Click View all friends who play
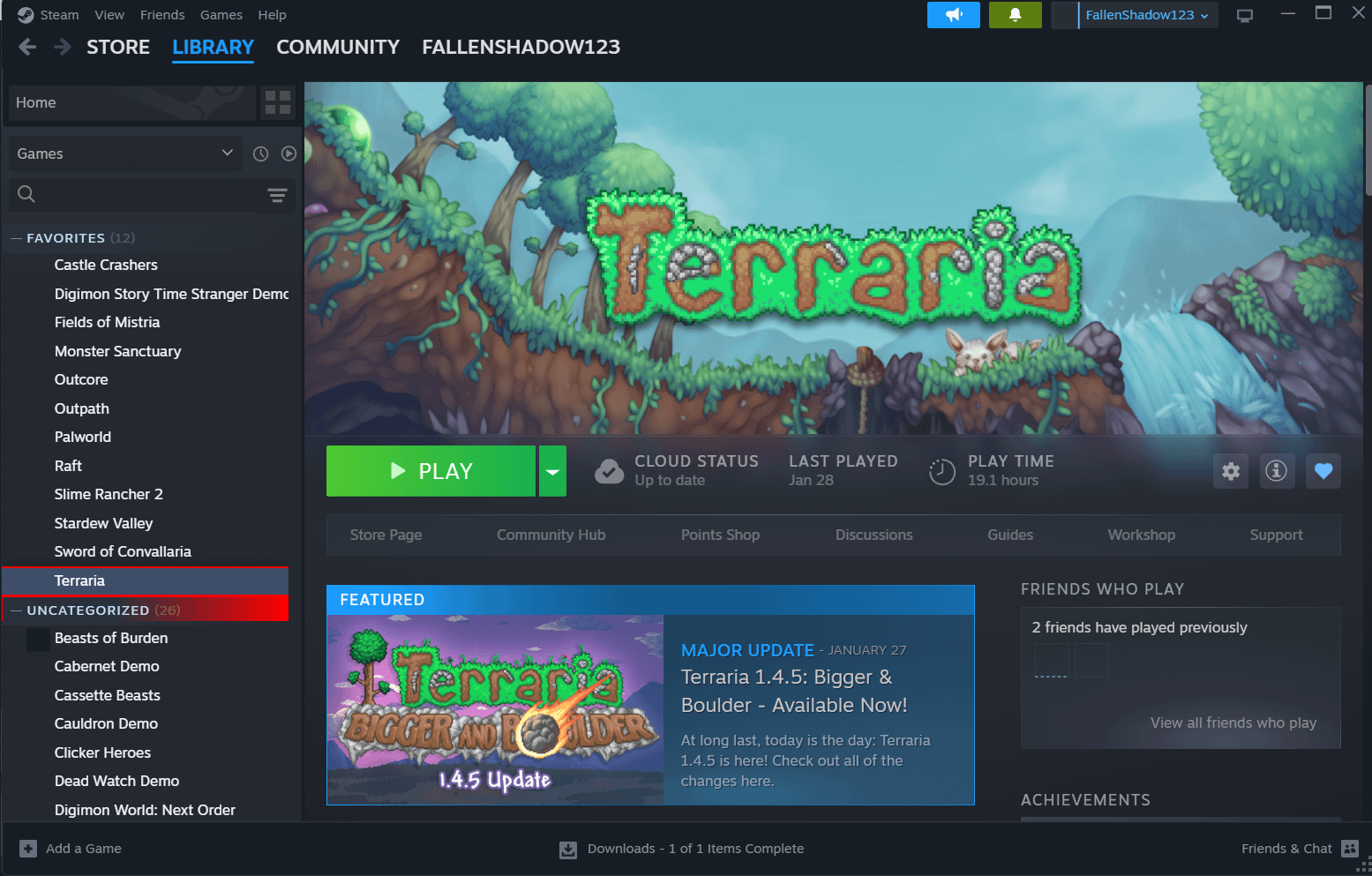1372x876 pixels. [1233, 723]
